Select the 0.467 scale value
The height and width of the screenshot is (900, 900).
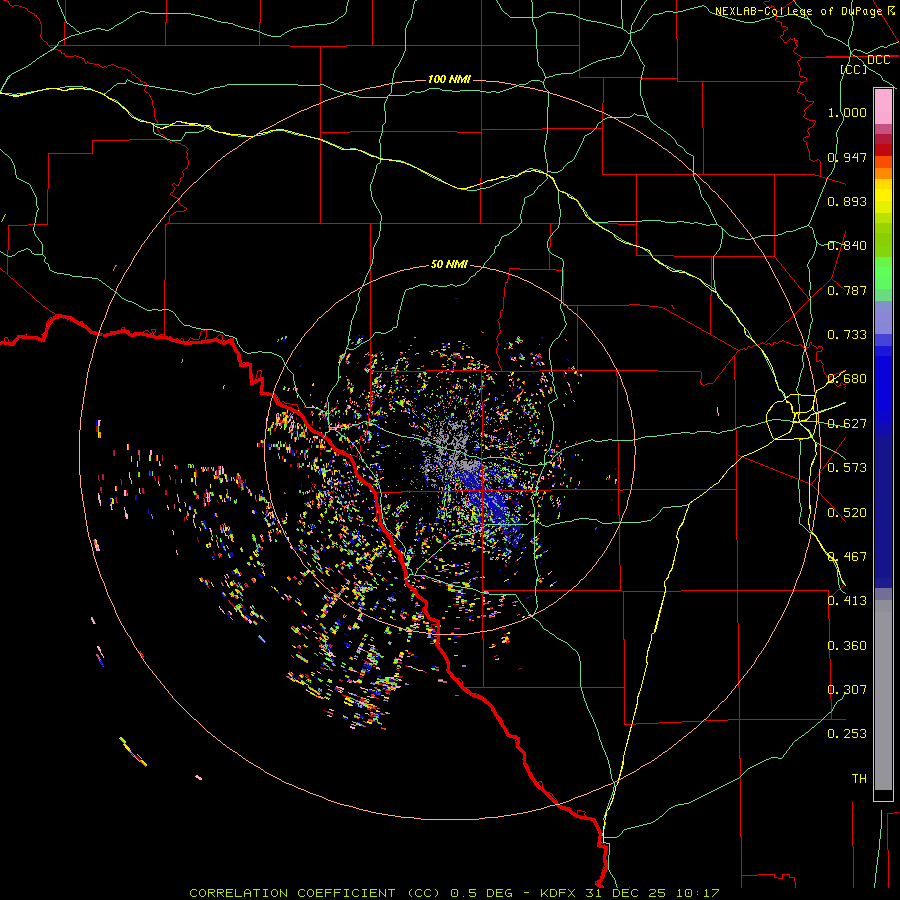[847, 557]
